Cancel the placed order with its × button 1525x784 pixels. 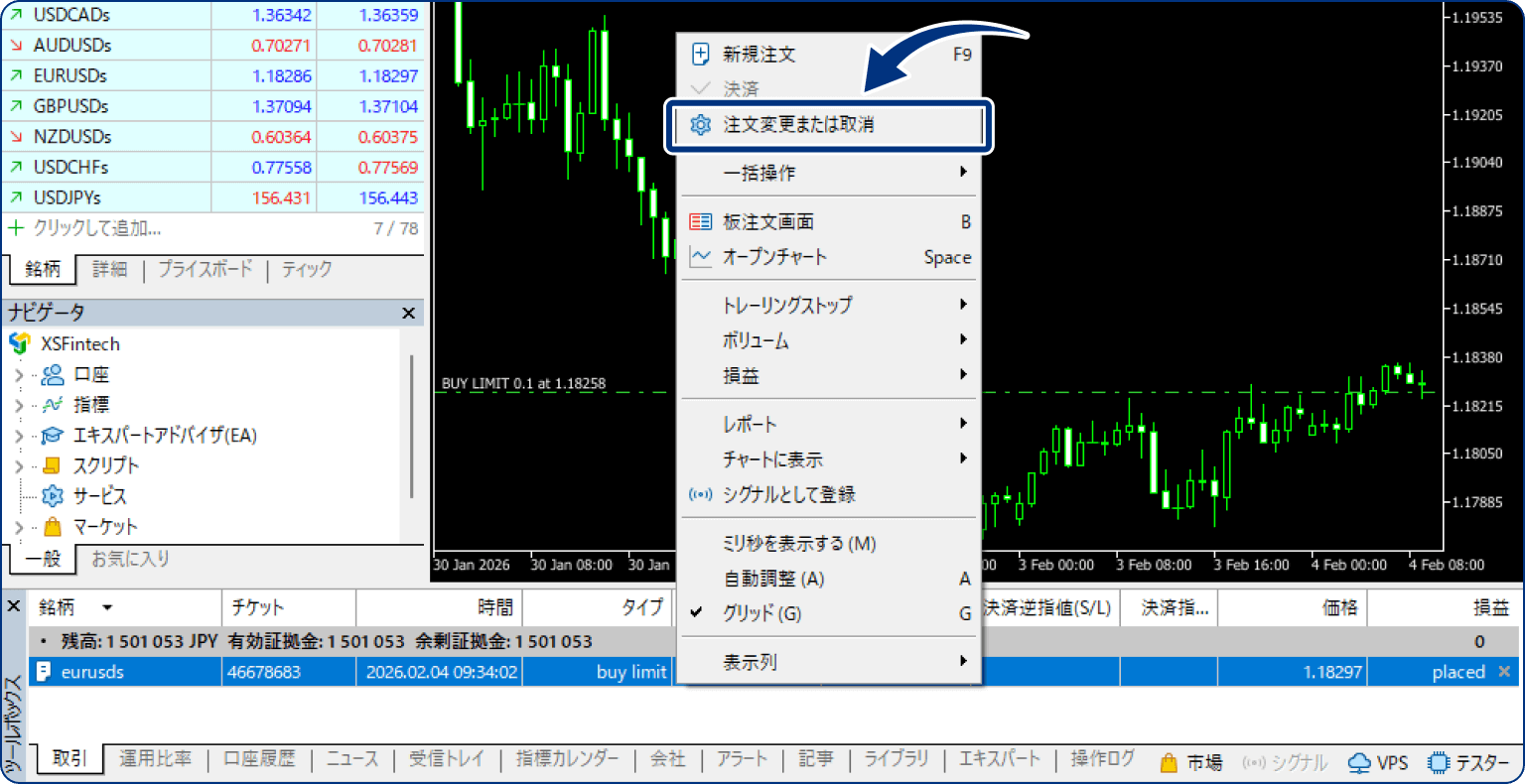click(x=1506, y=671)
